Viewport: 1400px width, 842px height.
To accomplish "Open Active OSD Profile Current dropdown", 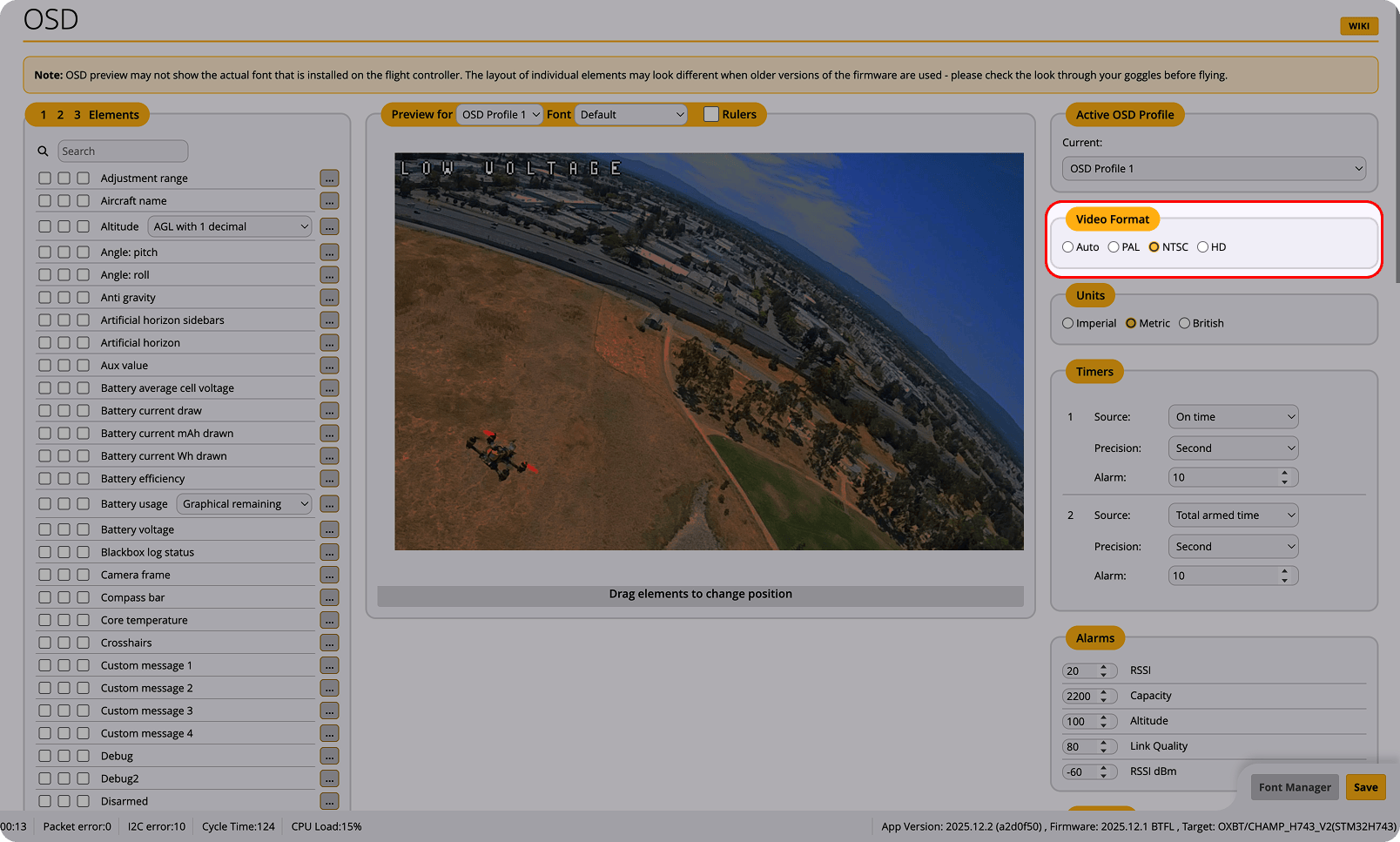I will point(1214,169).
